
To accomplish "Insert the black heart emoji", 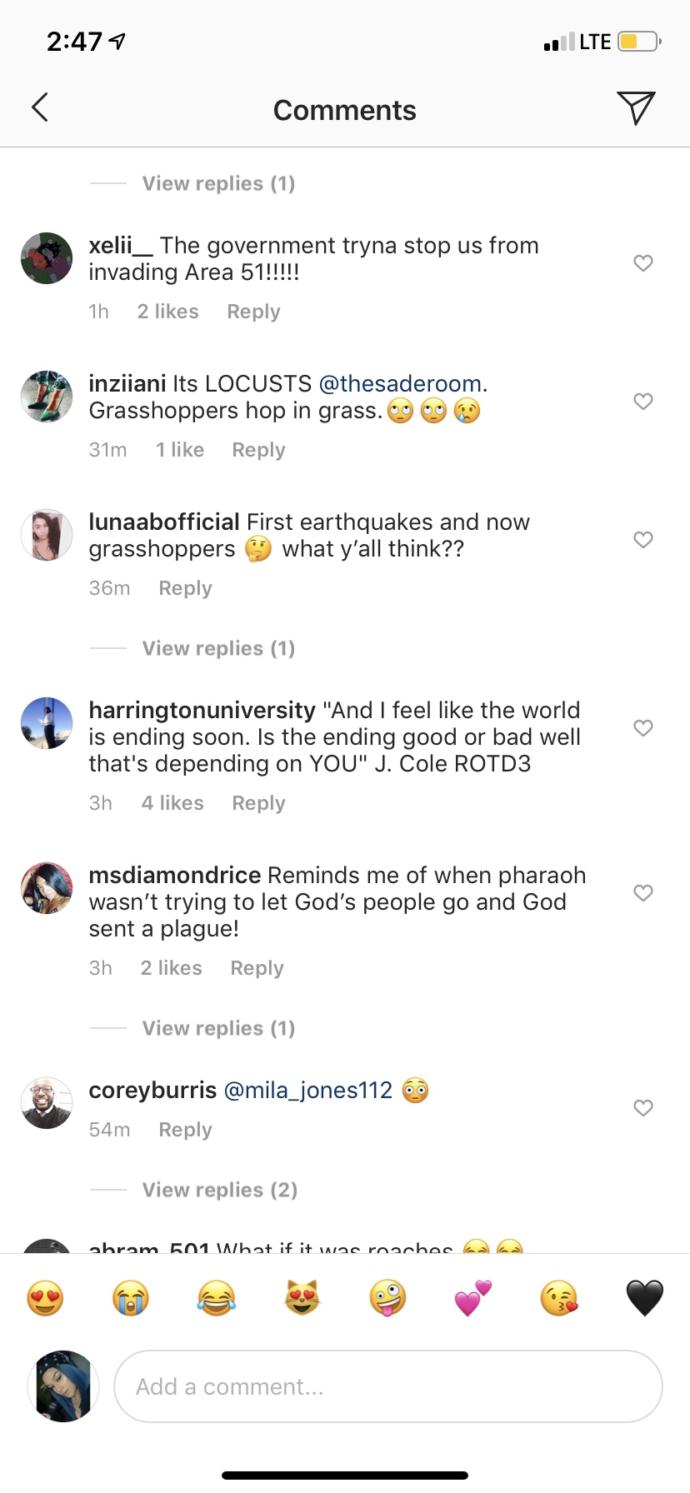I will (x=645, y=1299).
